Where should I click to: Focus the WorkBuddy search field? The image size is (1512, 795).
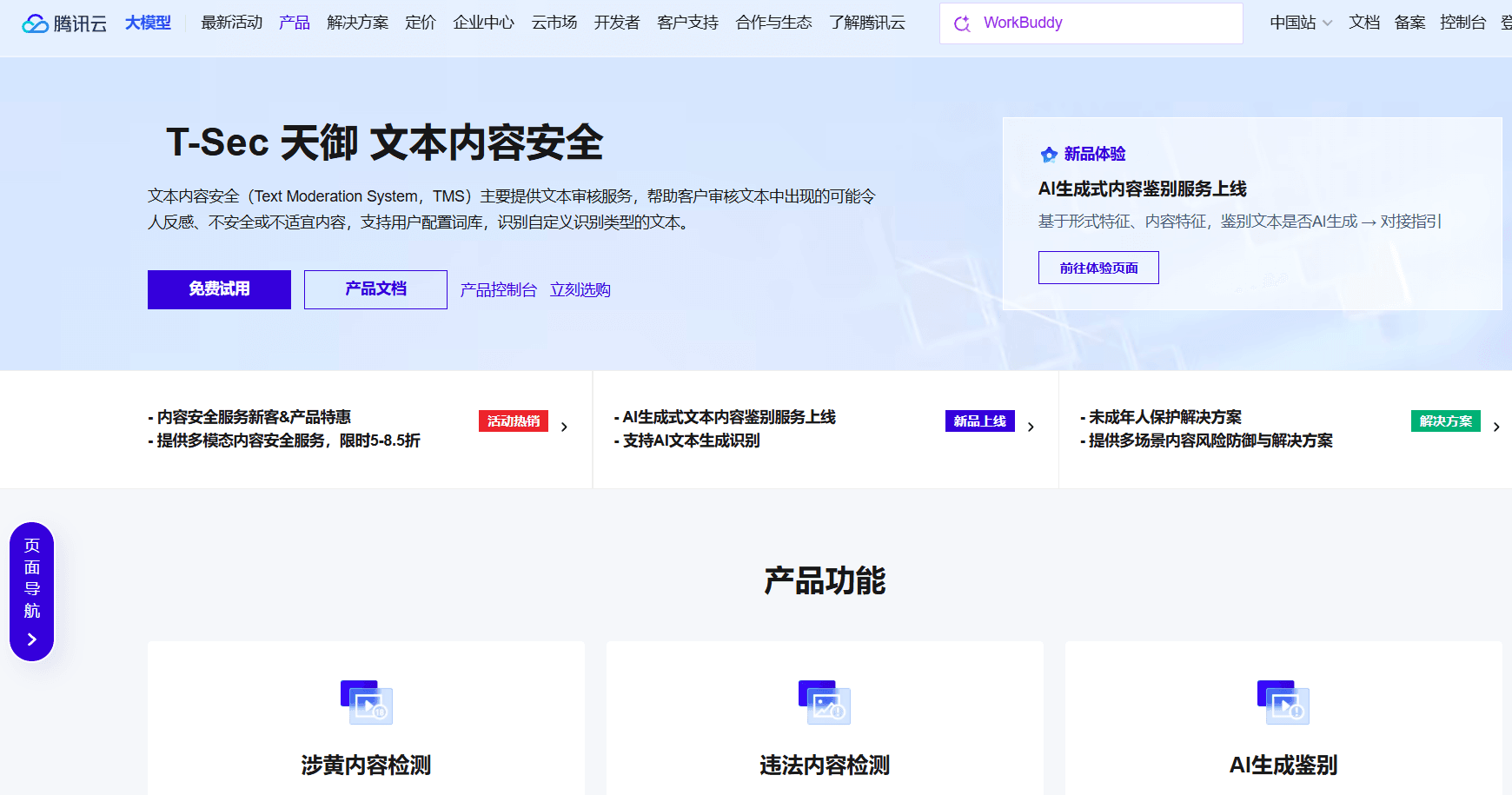pos(1091,23)
